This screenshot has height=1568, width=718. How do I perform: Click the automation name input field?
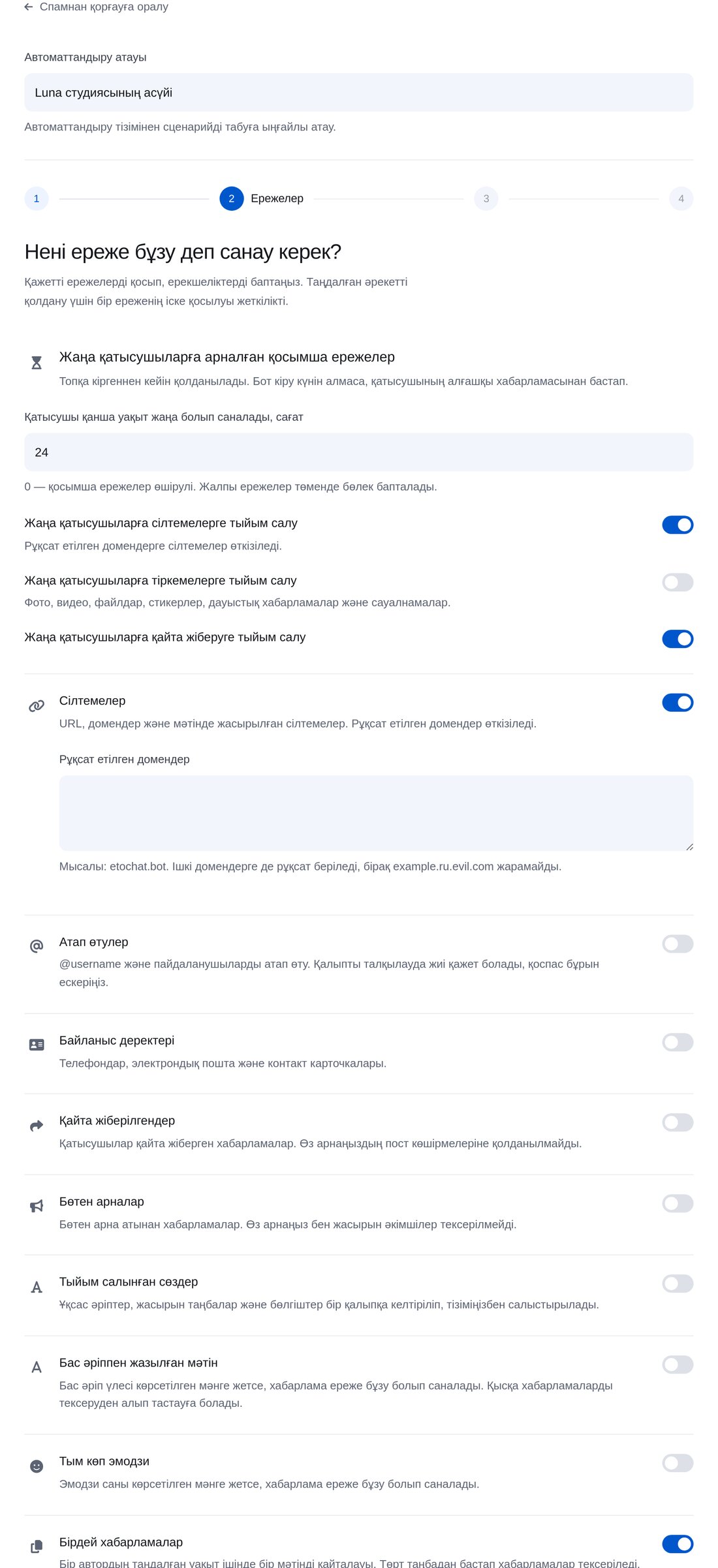(x=359, y=93)
